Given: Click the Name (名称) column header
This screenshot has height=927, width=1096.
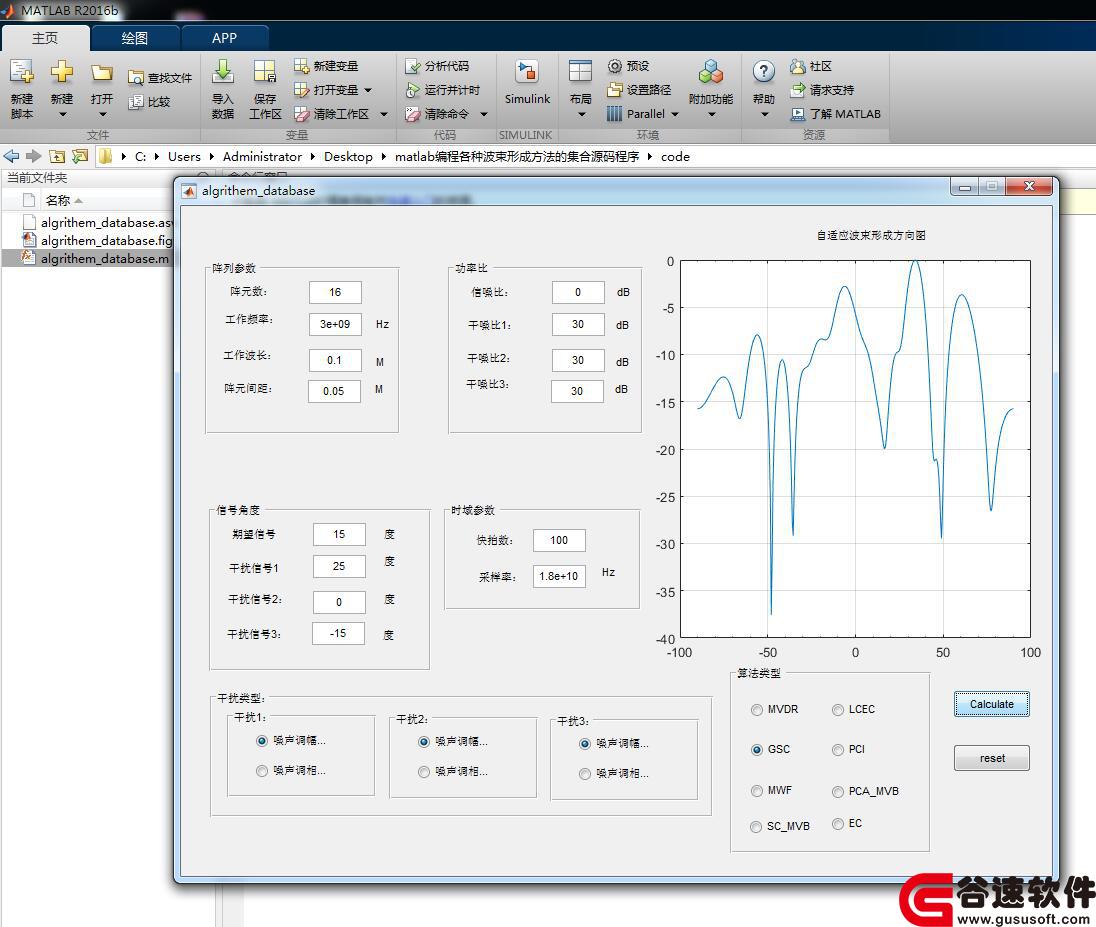Looking at the screenshot, I should pos(58,201).
